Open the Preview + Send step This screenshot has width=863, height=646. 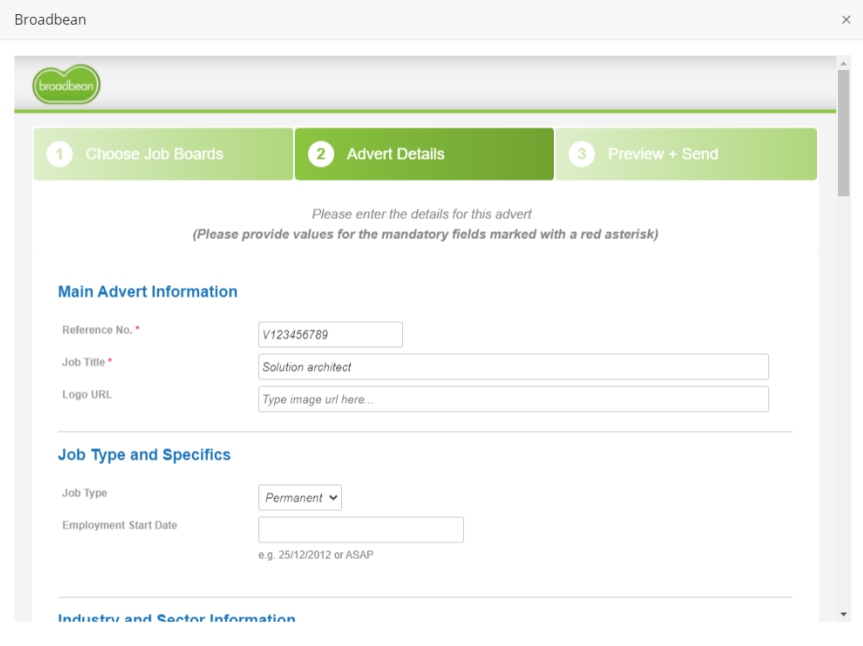point(686,154)
